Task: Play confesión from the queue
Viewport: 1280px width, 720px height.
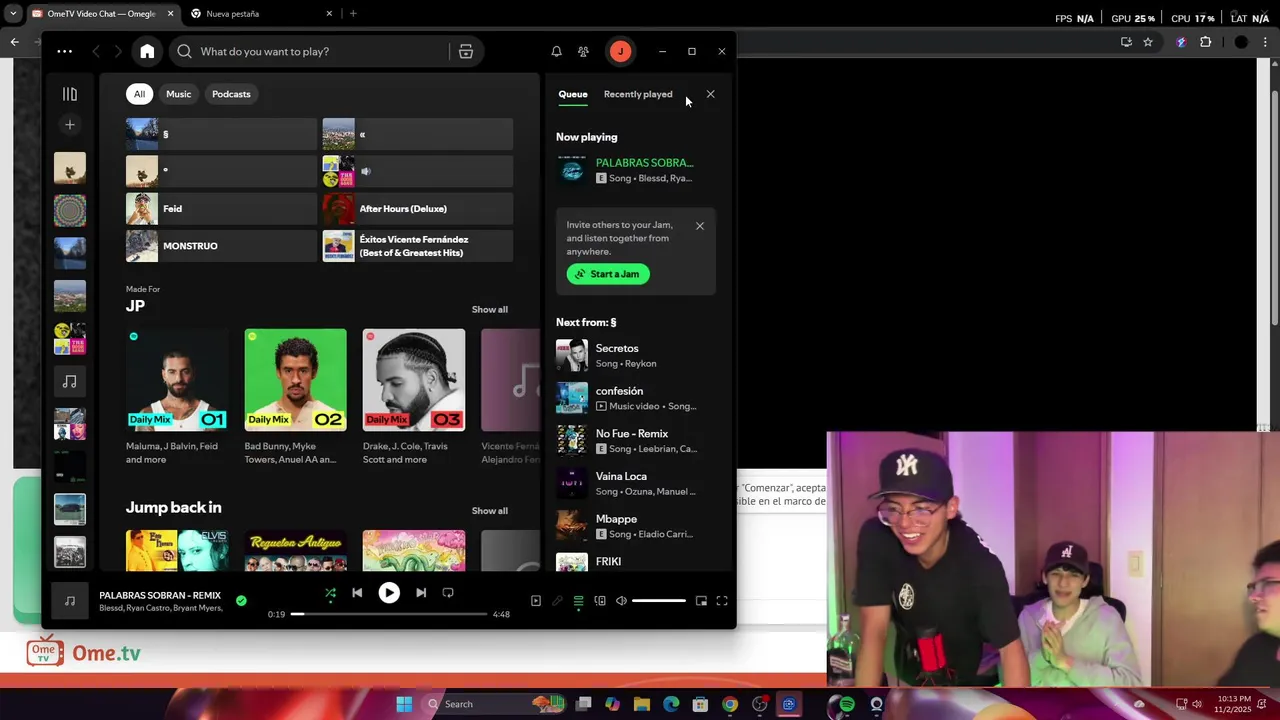Action: tap(636, 398)
